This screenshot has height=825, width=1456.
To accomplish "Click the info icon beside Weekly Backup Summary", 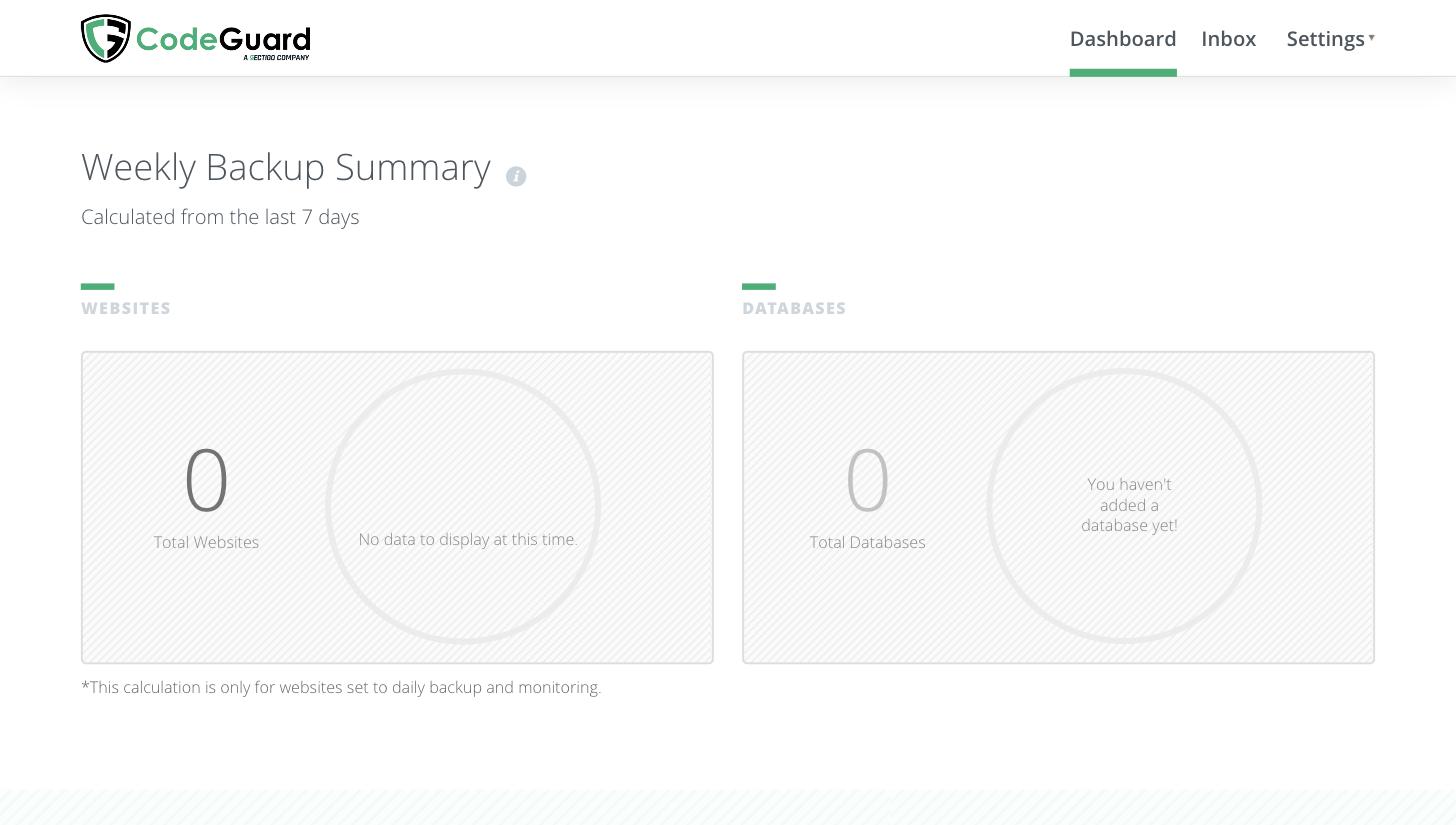I will [516, 176].
